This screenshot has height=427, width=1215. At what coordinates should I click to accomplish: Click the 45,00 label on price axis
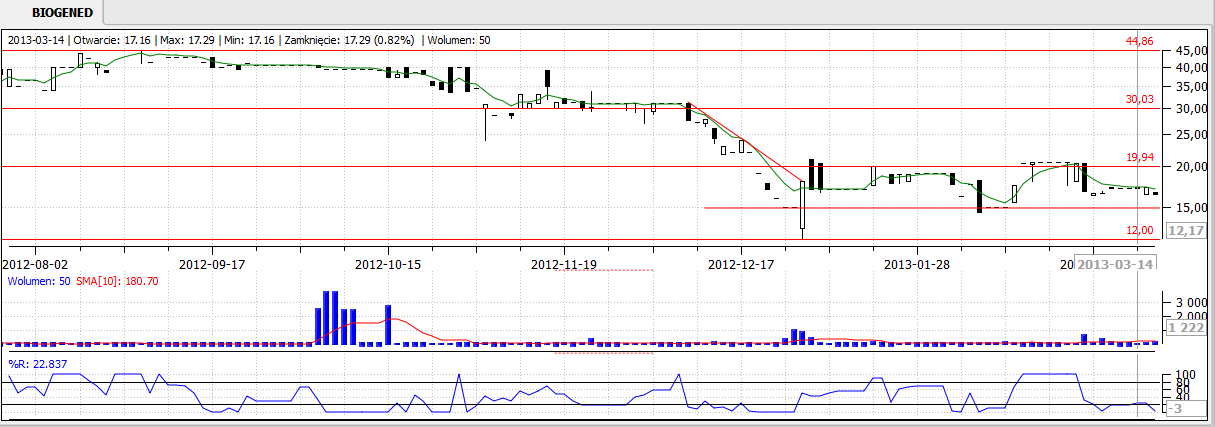point(1190,50)
